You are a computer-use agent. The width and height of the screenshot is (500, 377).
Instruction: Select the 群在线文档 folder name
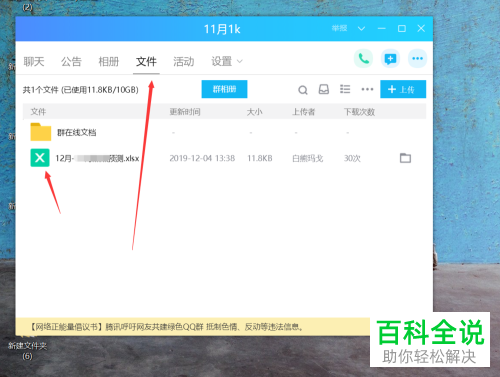(x=77, y=133)
